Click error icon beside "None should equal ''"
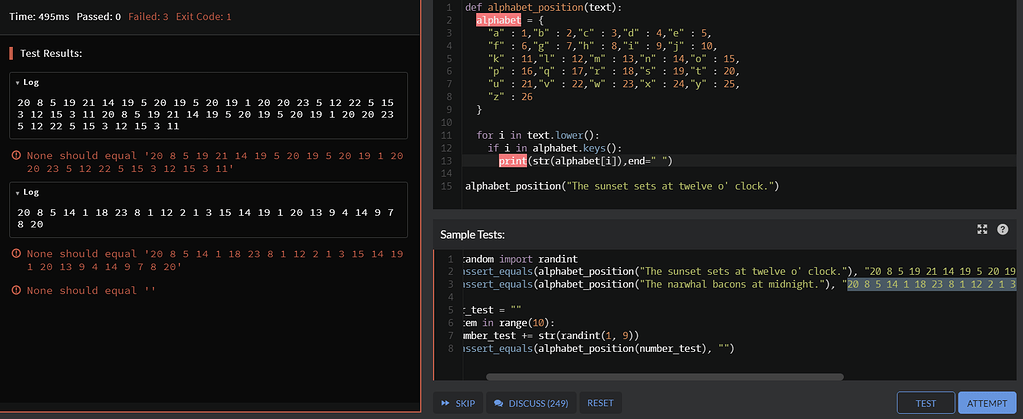The width and height of the screenshot is (1023, 419). tap(15, 290)
